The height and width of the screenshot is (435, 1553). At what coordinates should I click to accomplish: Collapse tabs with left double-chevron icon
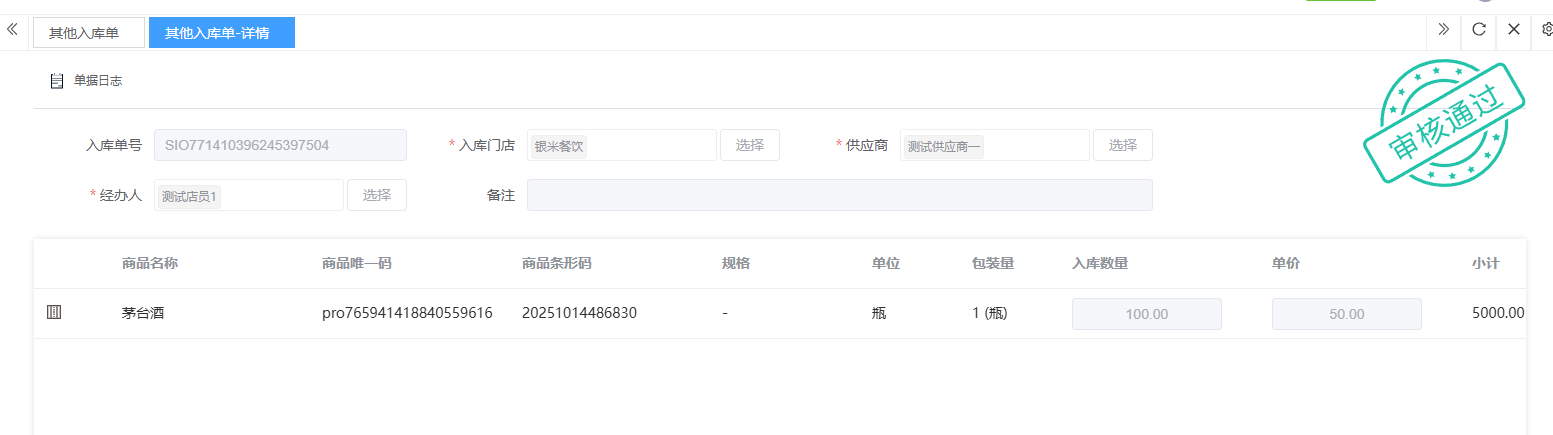tap(12, 30)
